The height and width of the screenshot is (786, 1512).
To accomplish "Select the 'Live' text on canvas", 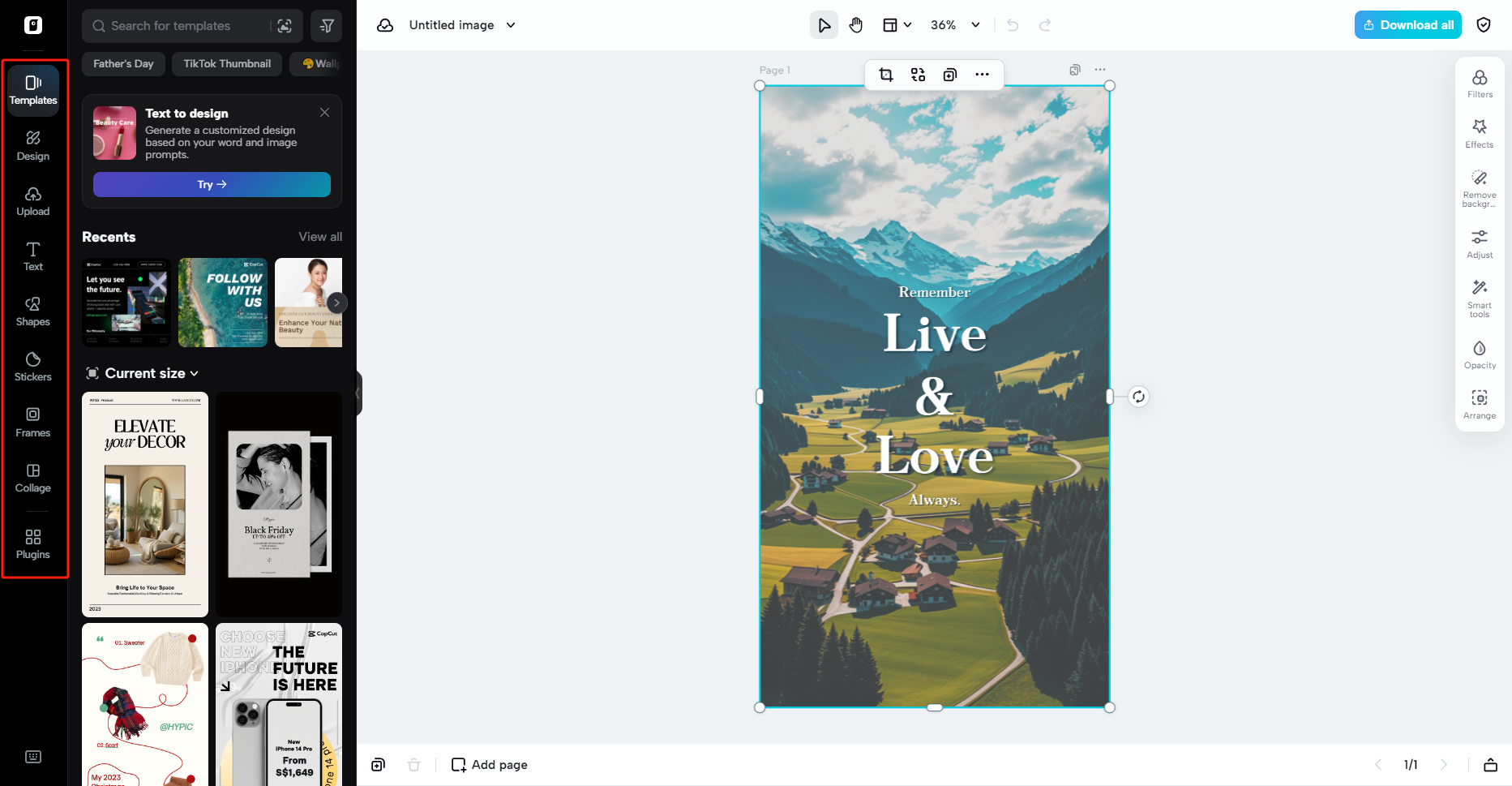I will point(935,333).
